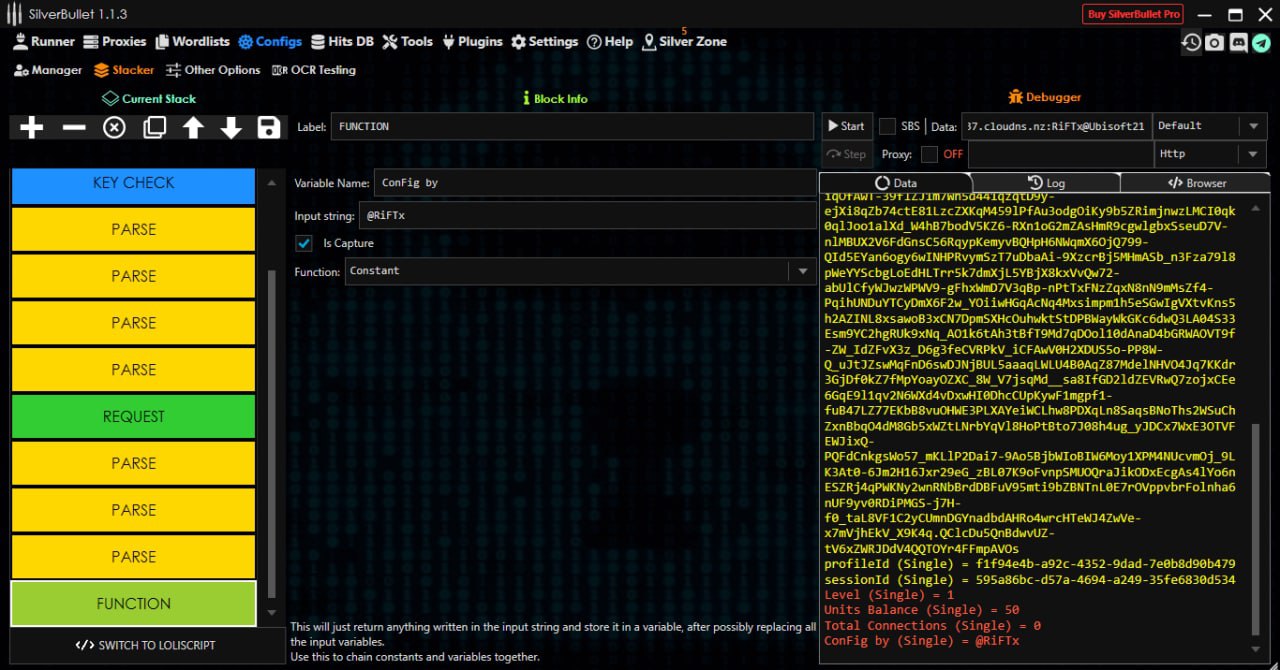Move the selected block up with the arrow
The height and width of the screenshot is (670, 1280).
tap(193, 127)
